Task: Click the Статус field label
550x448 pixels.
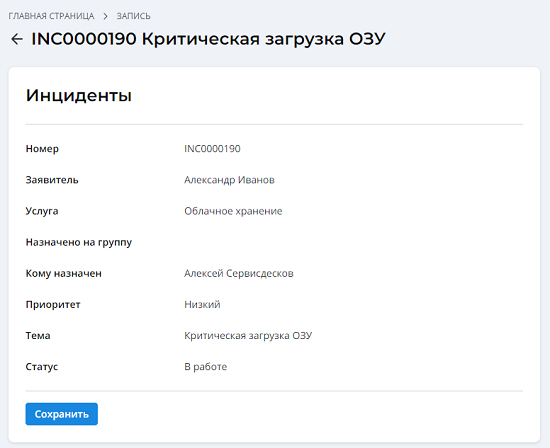Action: 42,367
